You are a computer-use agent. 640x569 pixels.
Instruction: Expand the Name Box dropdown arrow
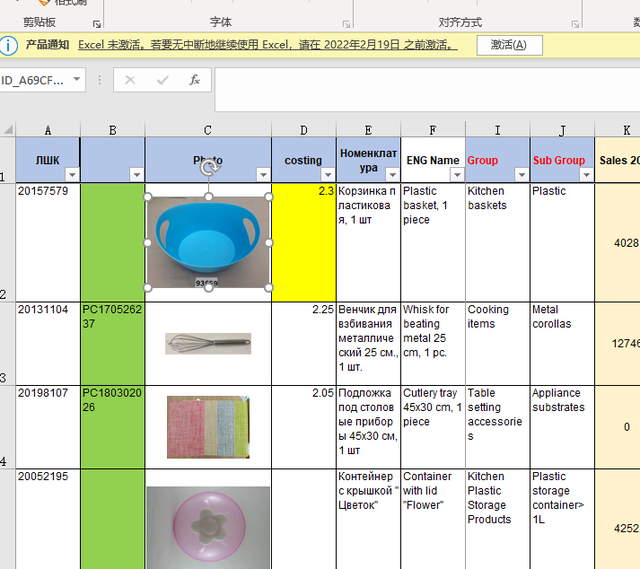(76, 79)
